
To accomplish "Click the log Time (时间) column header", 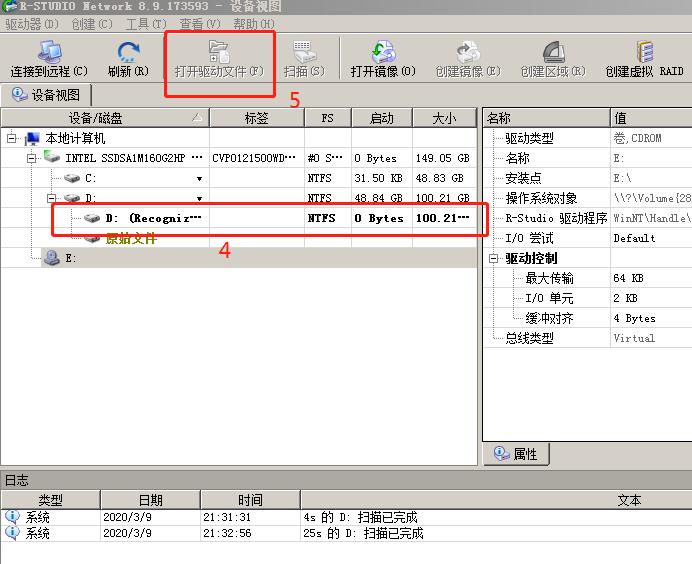I will 250,500.
